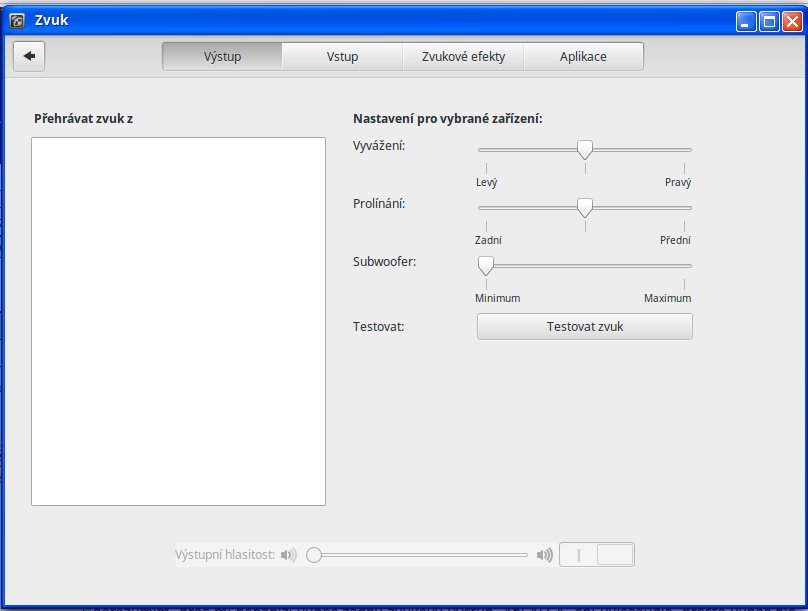The height and width of the screenshot is (611, 808).
Task: Open the Vstup tab
Action: [342, 57]
